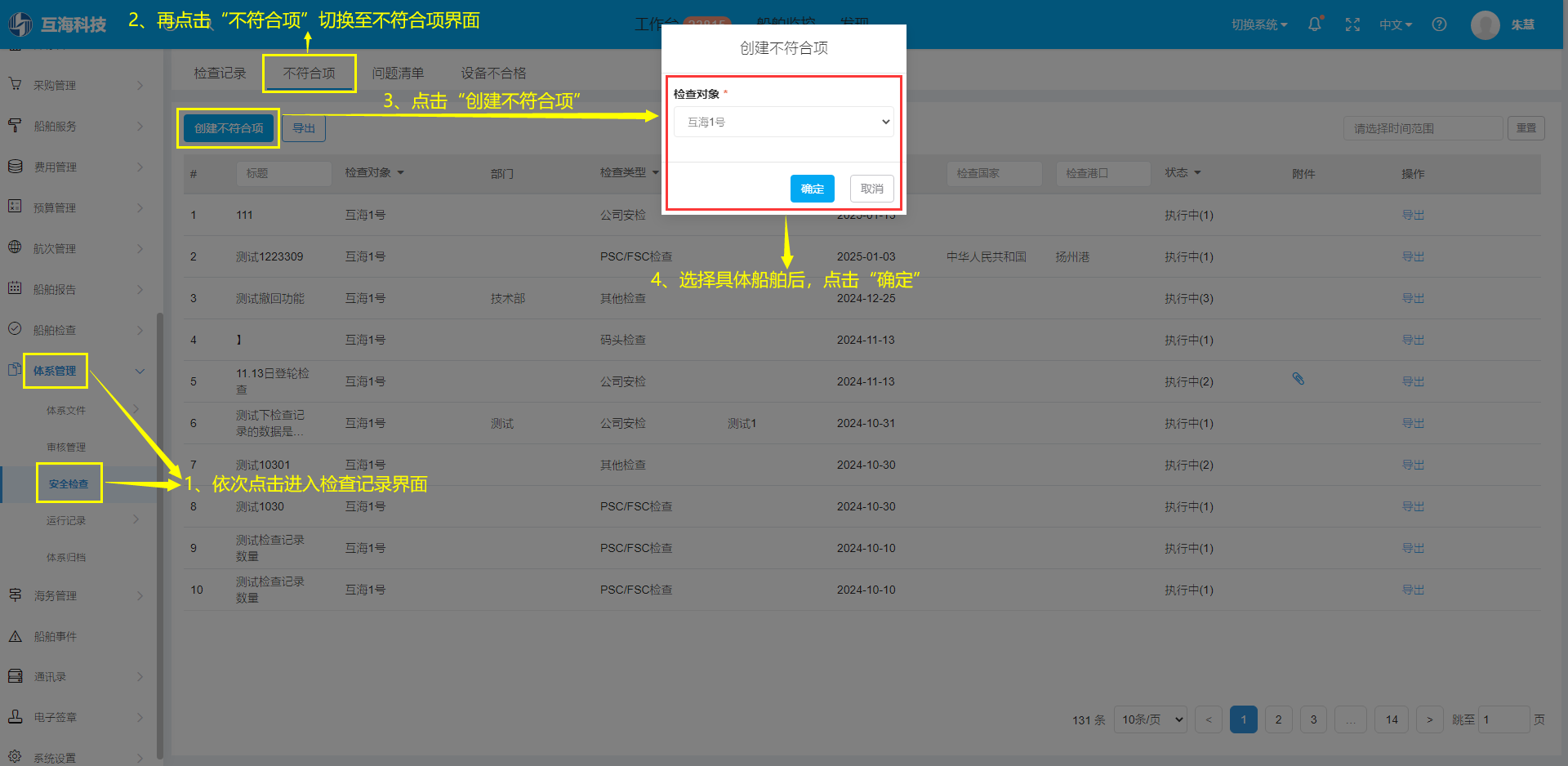Change 10条/页 page size selector

pyautogui.click(x=1151, y=719)
